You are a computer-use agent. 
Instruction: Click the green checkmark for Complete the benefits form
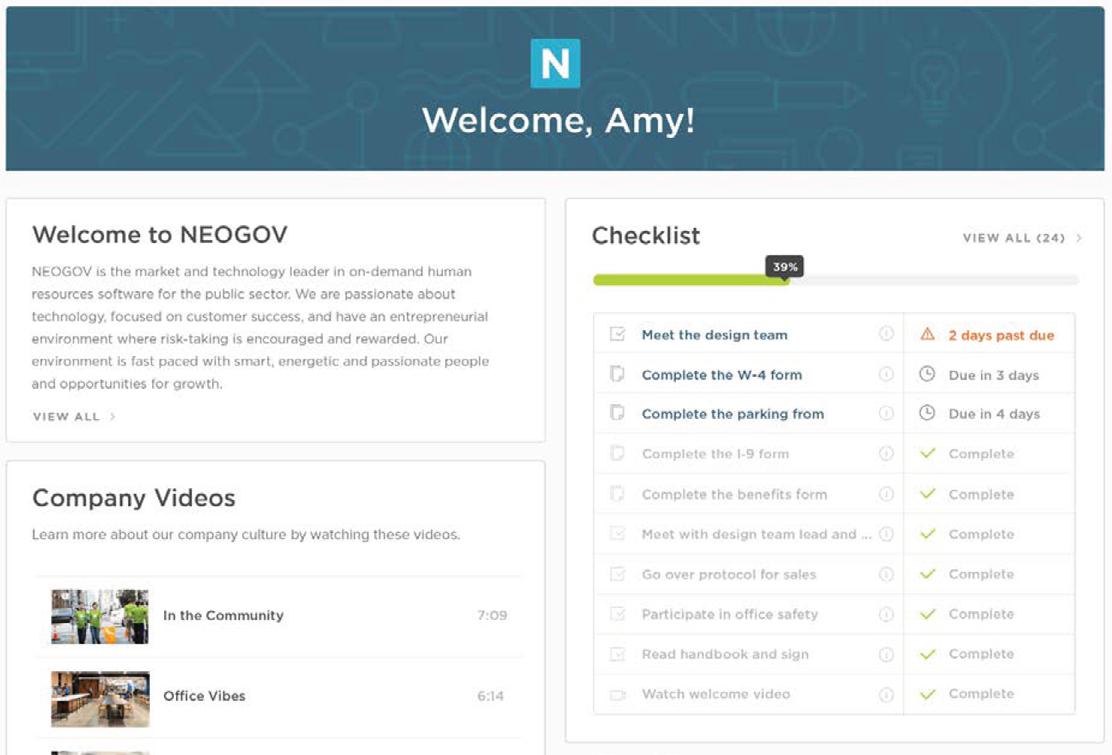point(927,493)
